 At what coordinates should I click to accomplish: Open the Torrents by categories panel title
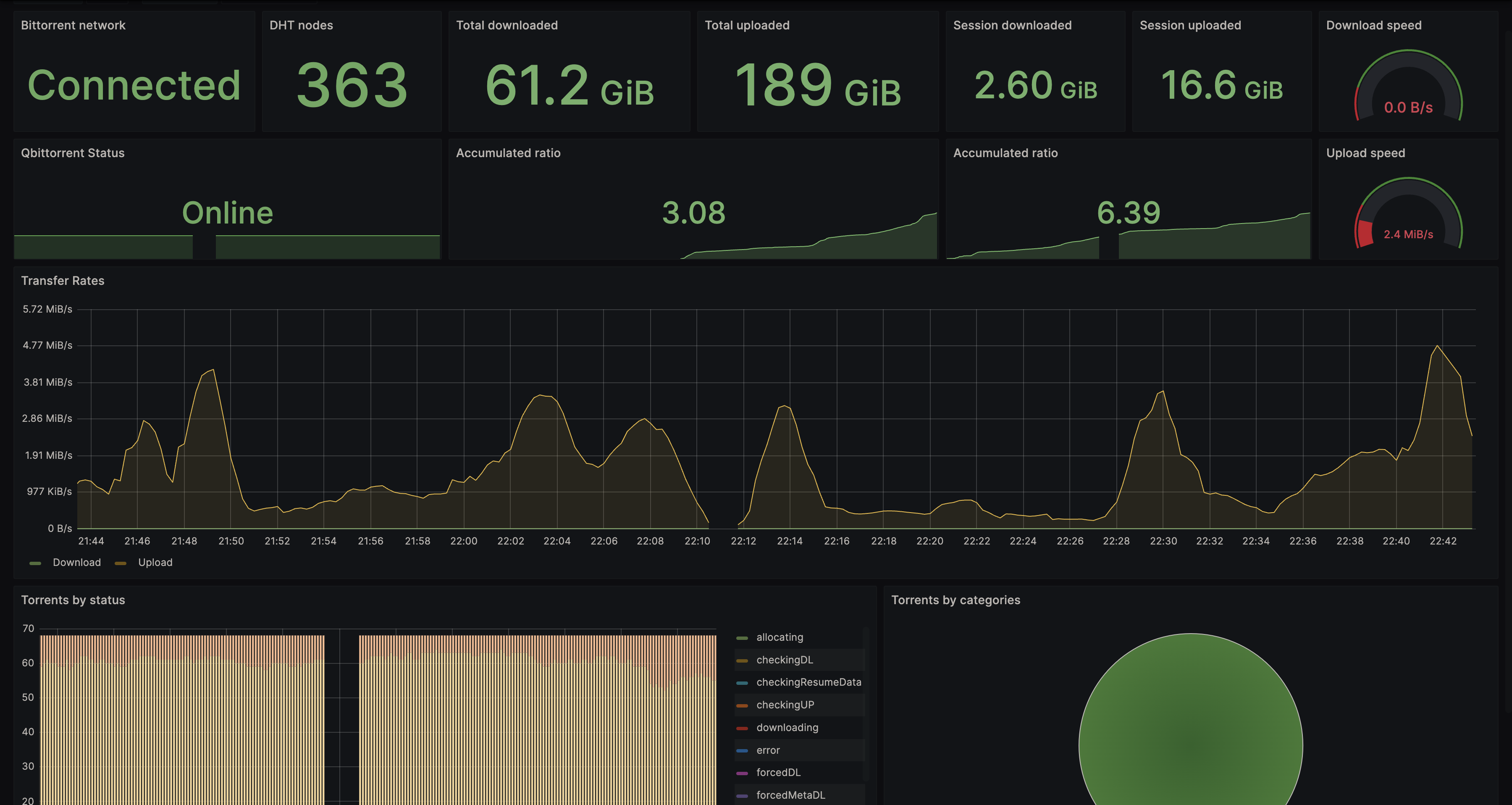click(955, 600)
